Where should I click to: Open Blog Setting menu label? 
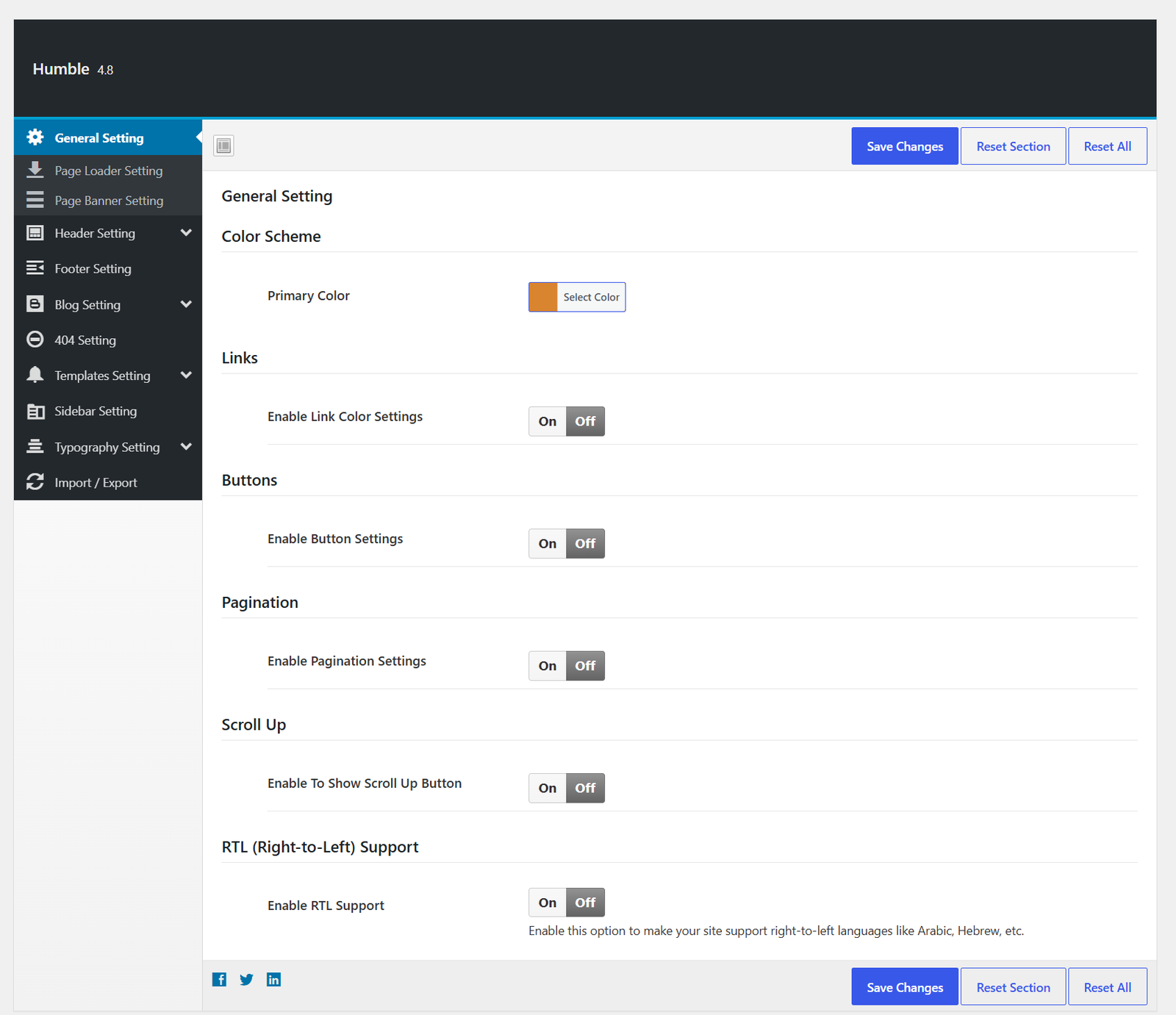pyautogui.click(x=87, y=304)
